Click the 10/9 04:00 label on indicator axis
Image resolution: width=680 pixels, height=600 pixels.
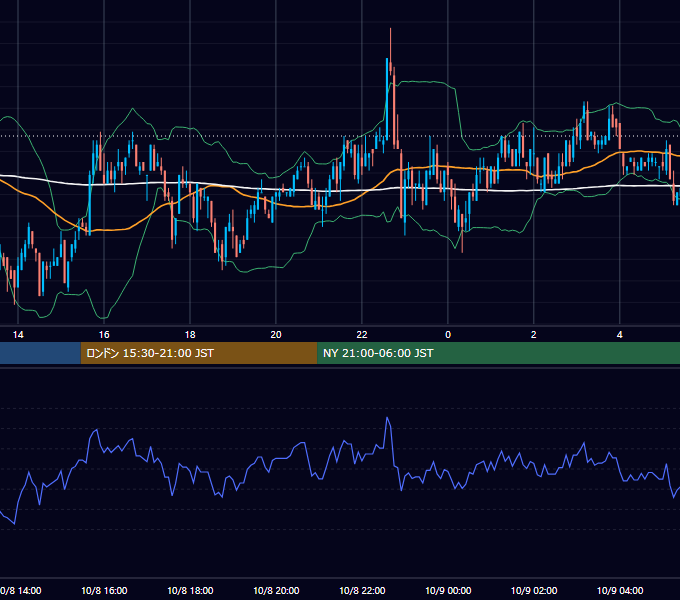coord(620,590)
